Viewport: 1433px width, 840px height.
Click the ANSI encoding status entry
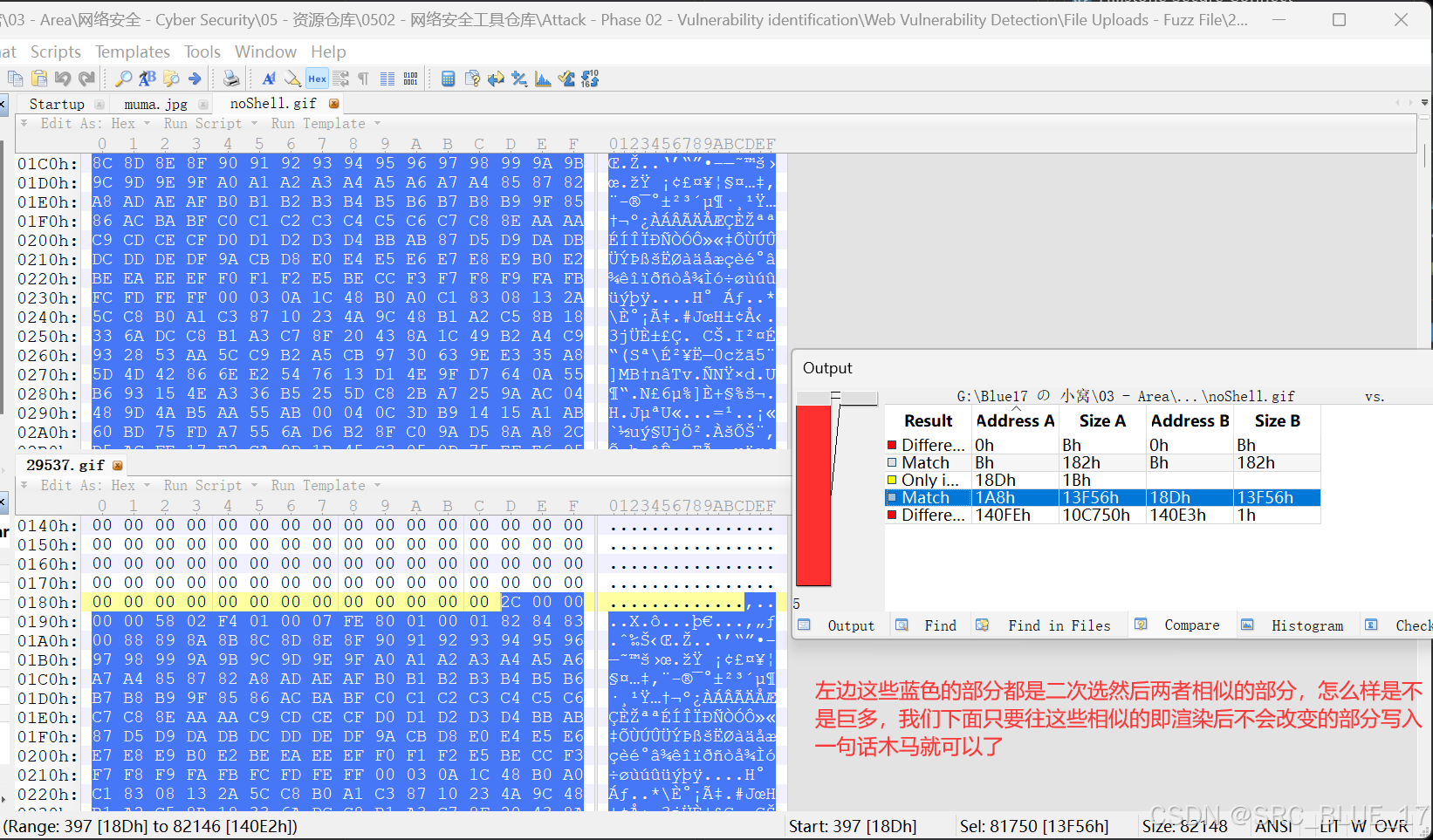point(1273,825)
